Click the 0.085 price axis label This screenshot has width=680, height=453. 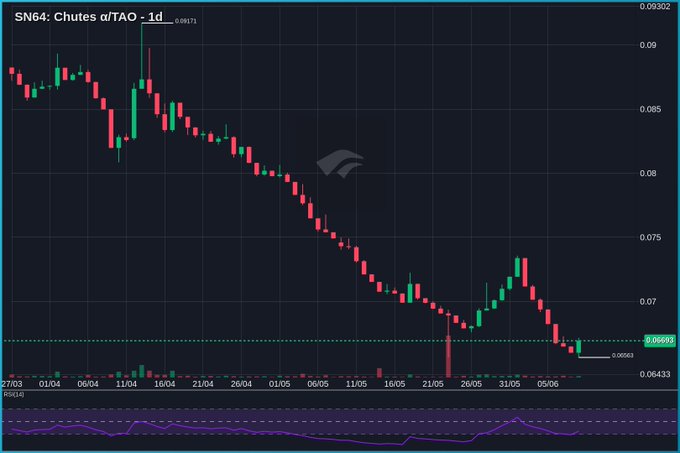point(651,109)
